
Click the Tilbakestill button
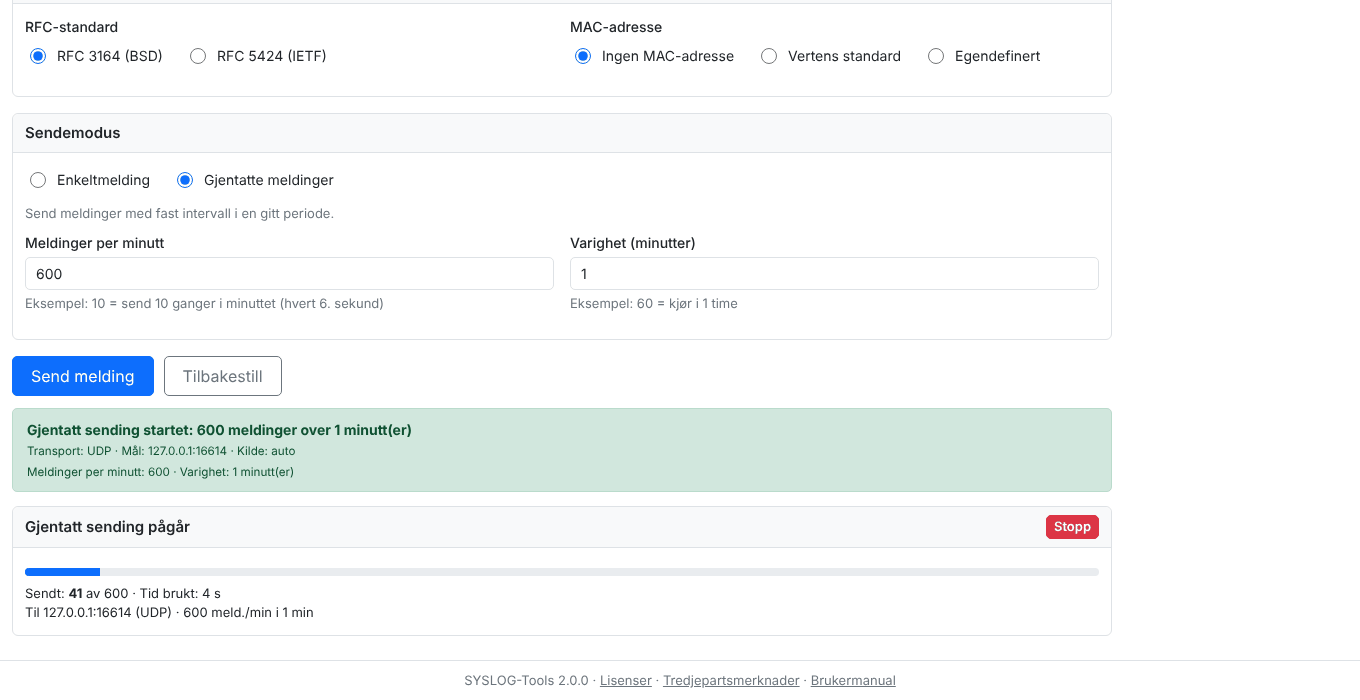point(223,376)
